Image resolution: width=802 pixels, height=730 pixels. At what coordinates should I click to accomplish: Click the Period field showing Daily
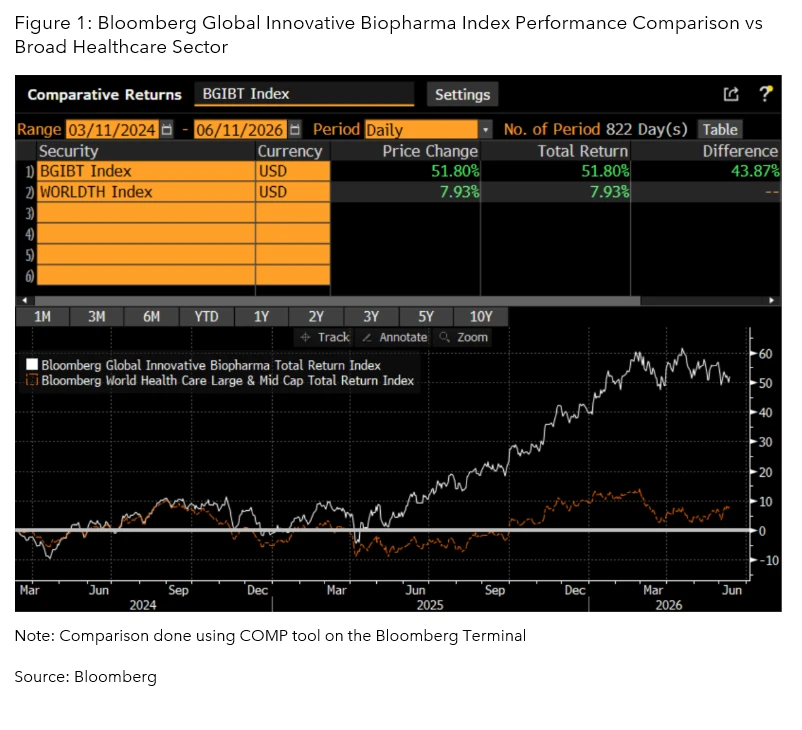[x=421, y=129]
